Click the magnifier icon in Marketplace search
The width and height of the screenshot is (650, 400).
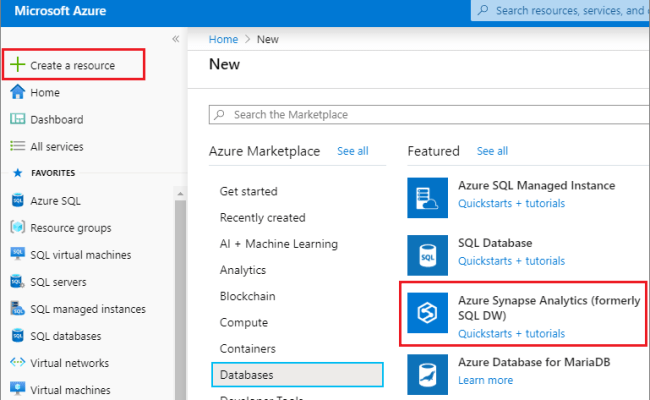[x=220, y=114]
